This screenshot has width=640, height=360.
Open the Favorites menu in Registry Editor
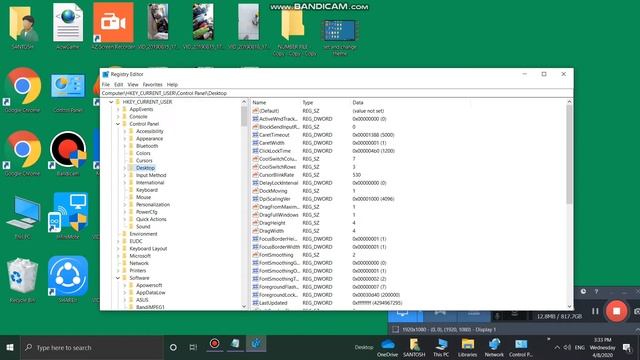[x=153, y=84]
